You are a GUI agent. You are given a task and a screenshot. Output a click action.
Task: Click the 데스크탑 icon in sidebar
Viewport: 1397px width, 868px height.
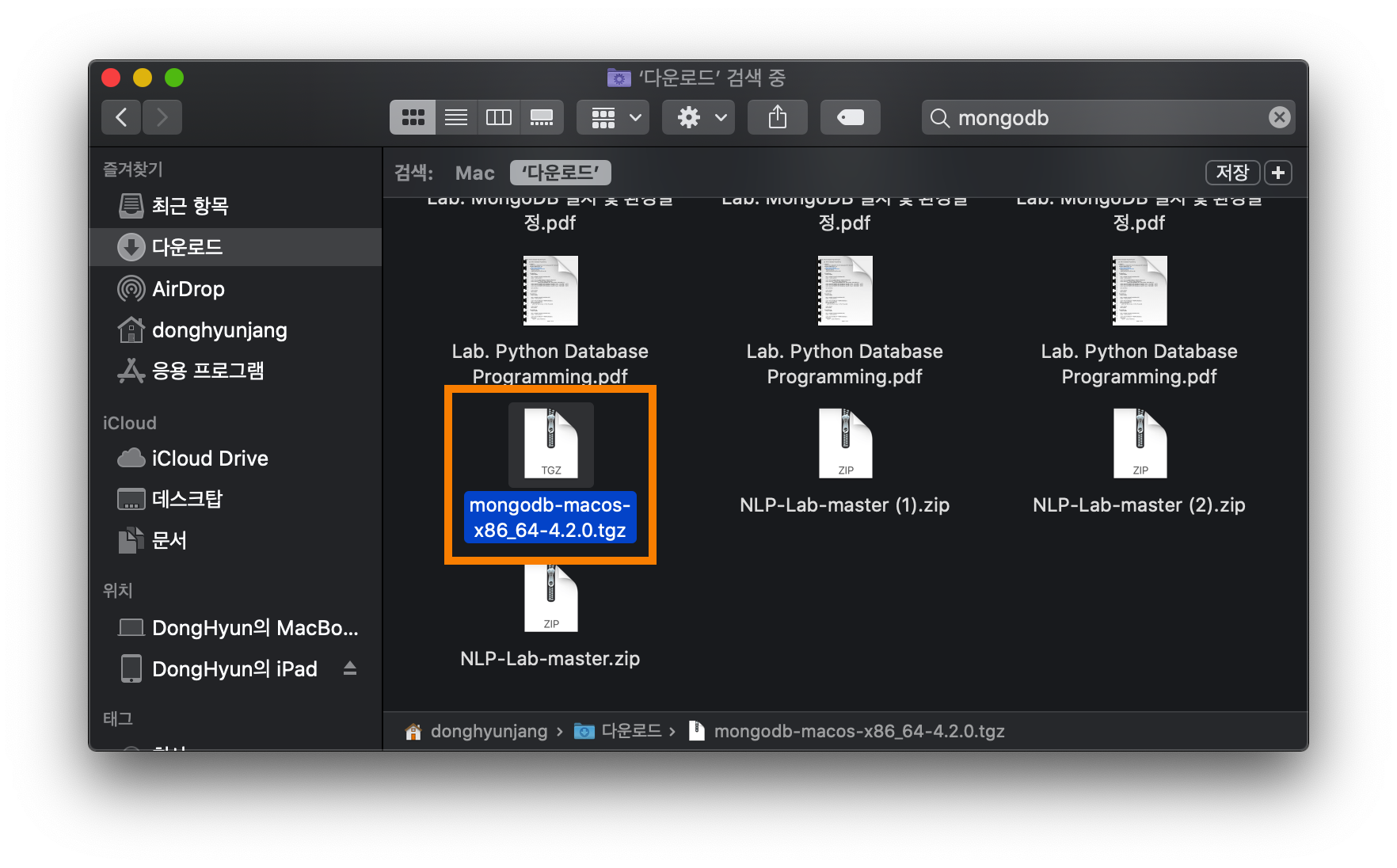coord(131,499)
